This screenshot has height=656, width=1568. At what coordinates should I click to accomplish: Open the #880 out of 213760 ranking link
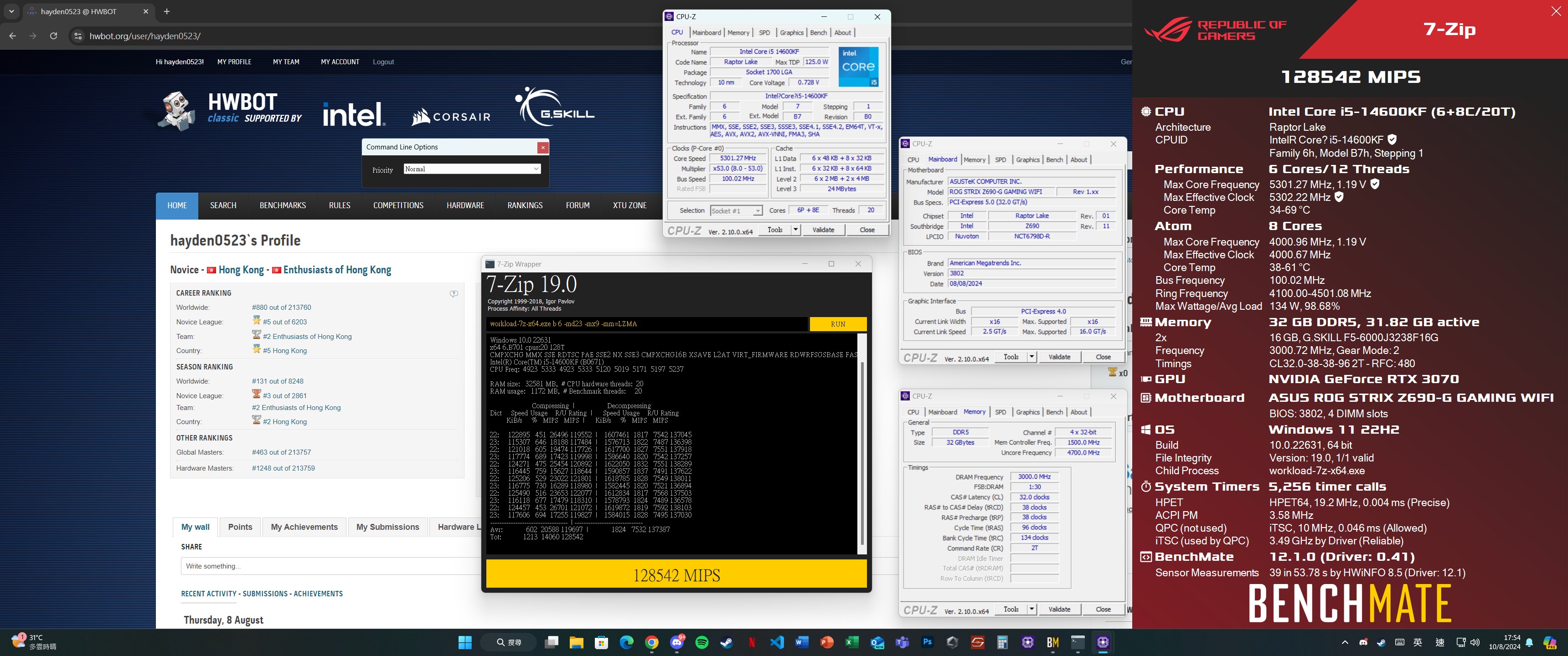click(x=281, y=307)
